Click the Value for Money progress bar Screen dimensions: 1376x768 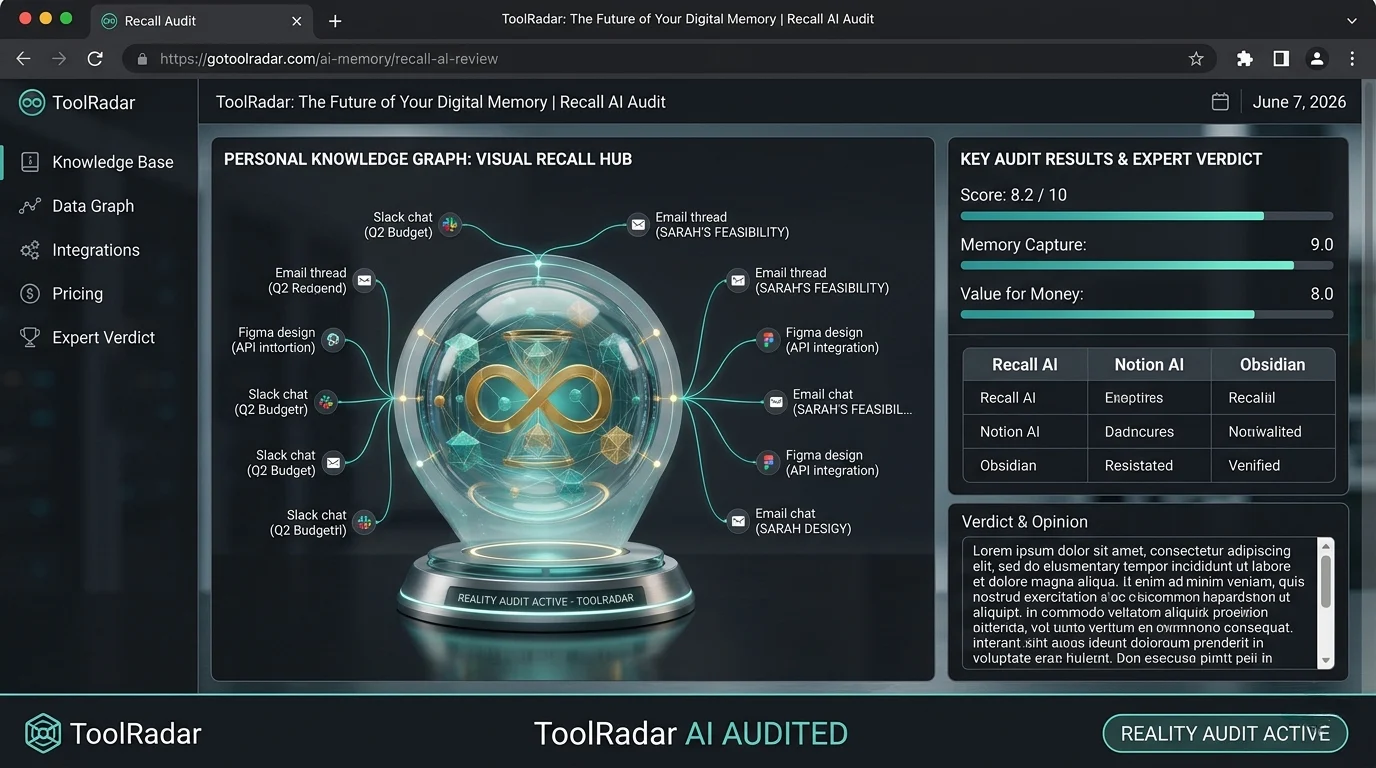point(1147,314)
